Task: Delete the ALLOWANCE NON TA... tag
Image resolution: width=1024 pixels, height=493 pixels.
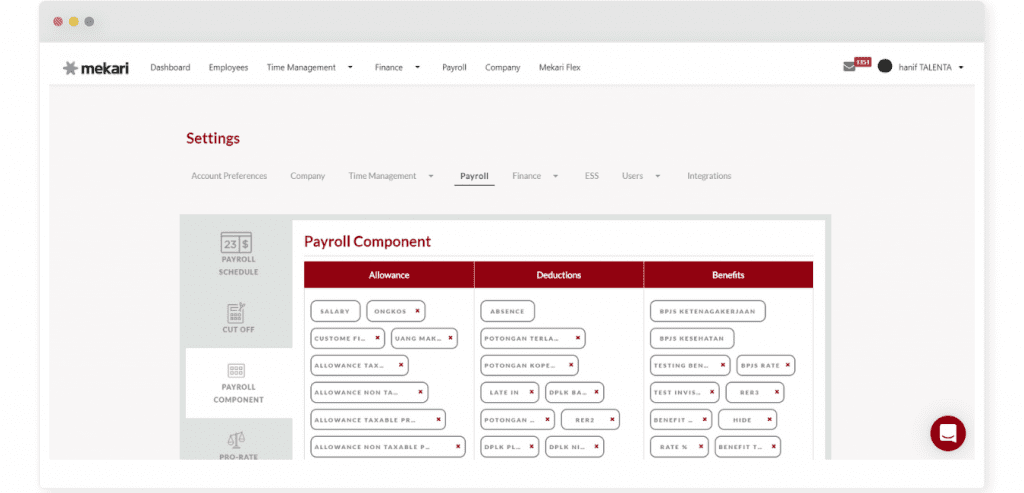Action: click(x=420, y=392)
